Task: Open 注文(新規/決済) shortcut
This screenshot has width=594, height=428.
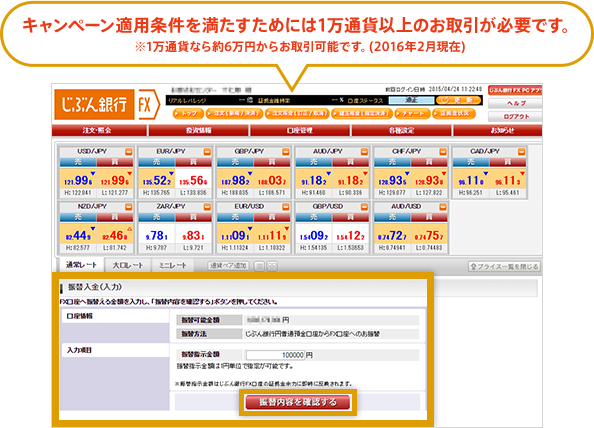Action: click(234, 113)
